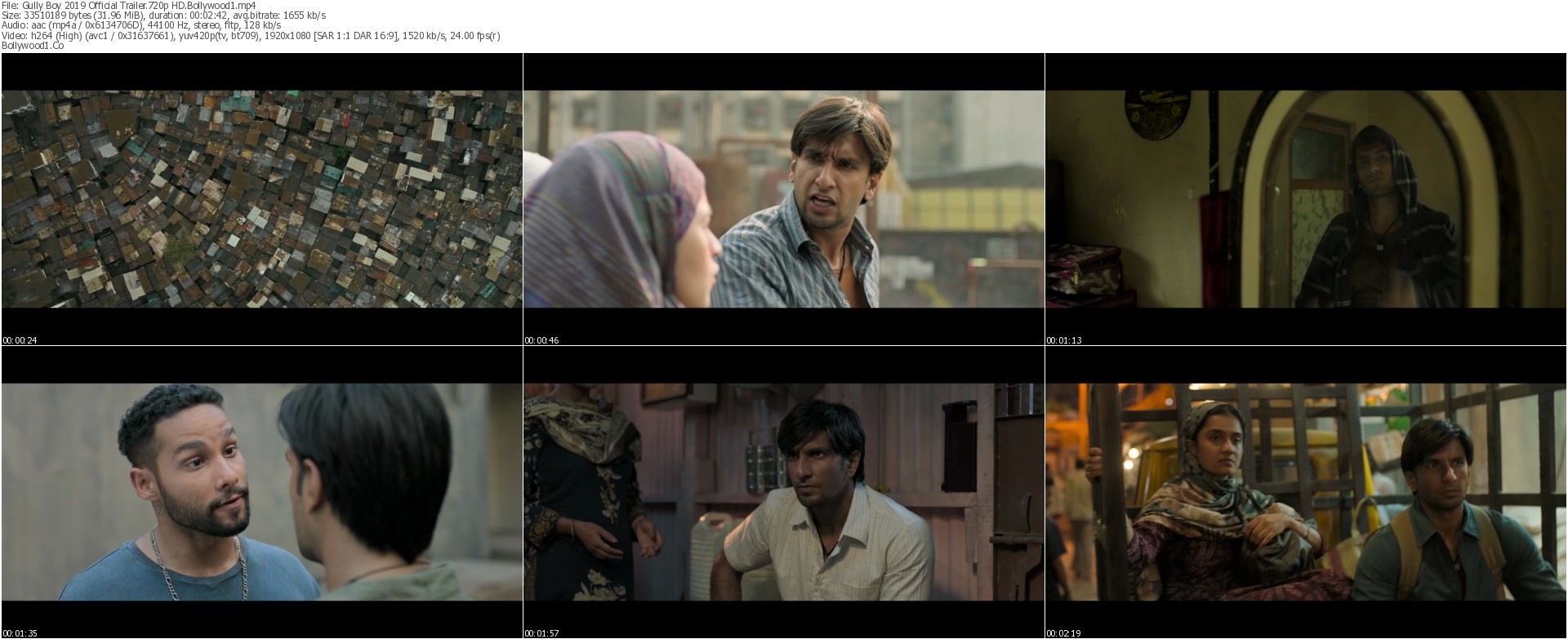Select the night street couple thumbnail at 00:02:19

pos(1306,492)
